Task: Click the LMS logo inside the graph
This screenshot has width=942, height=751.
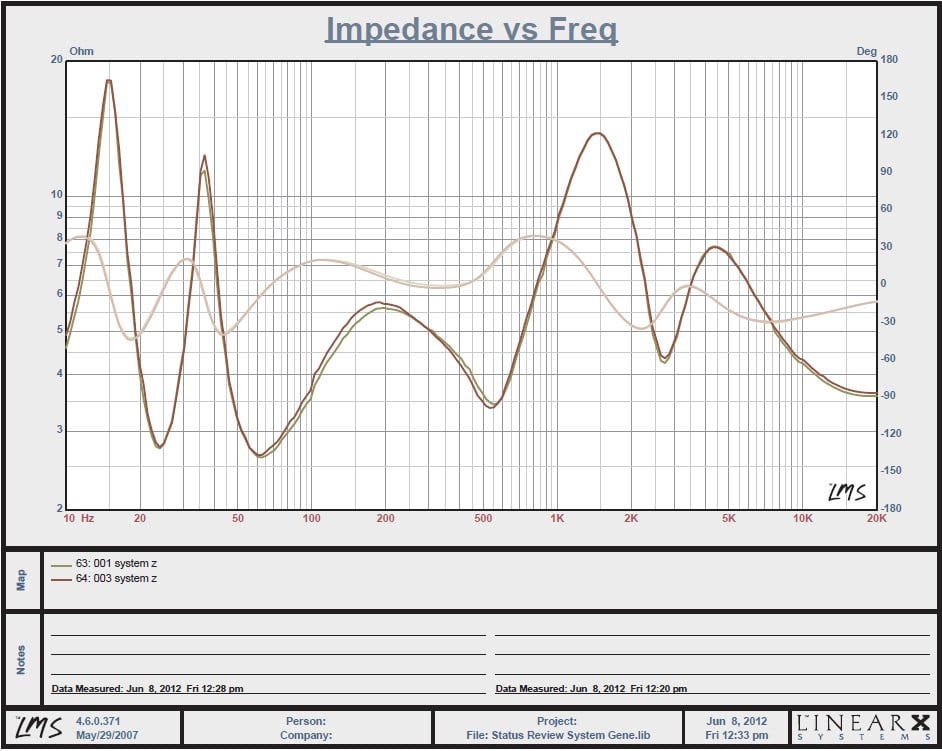Action: pos(846,492)
